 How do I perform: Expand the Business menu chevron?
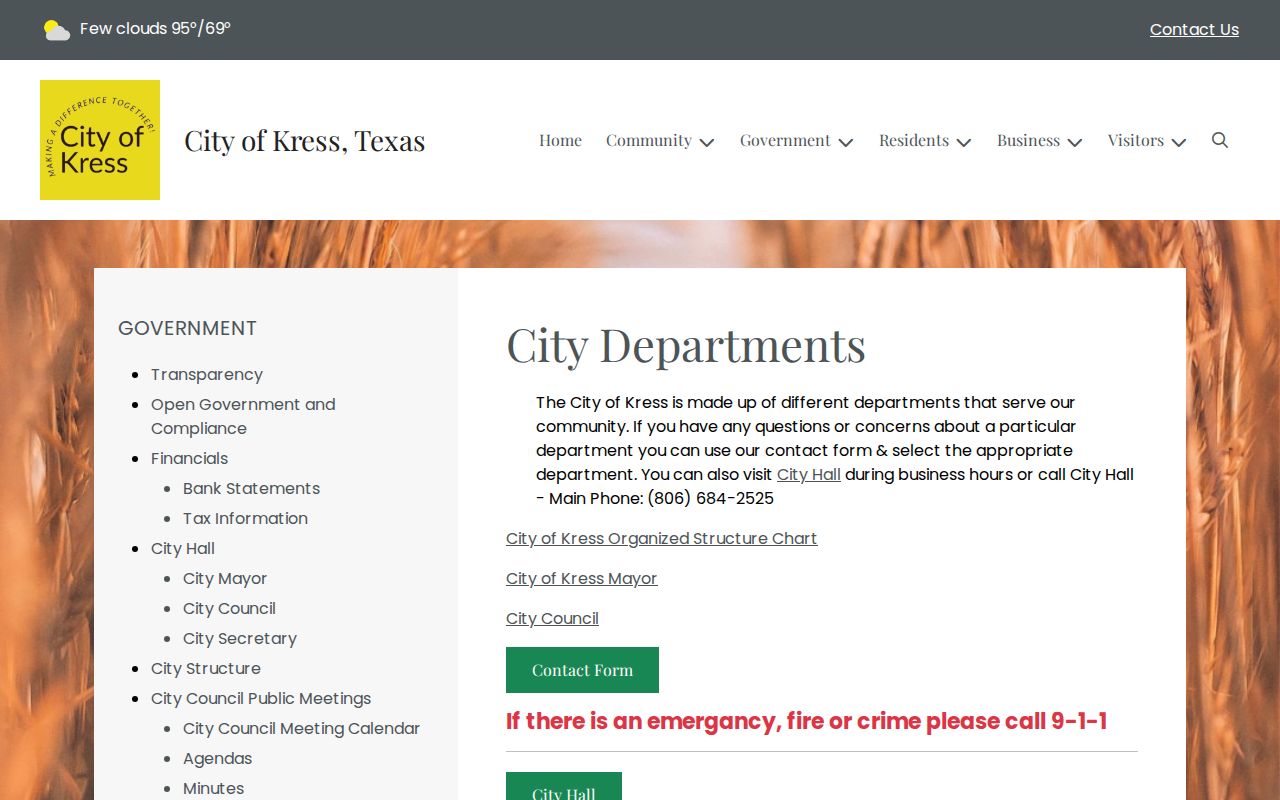tap(1075, 142)
